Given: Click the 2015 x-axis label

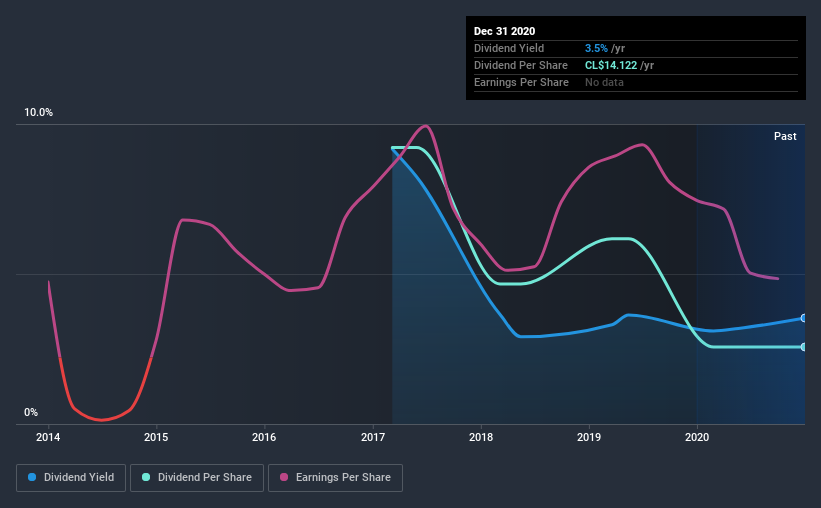Looking at the screenshot, I should point(156,437).
